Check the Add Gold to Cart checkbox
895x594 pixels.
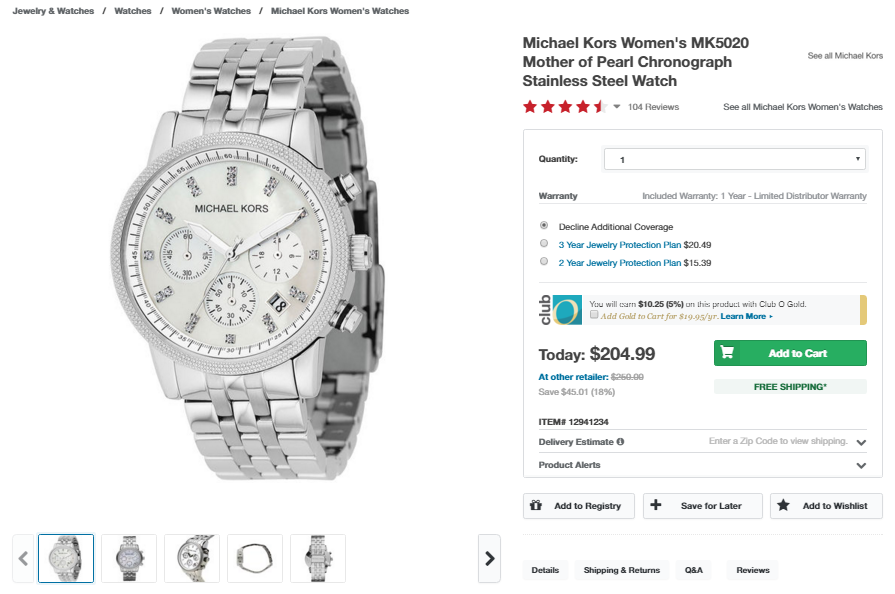tap(594, 315)
